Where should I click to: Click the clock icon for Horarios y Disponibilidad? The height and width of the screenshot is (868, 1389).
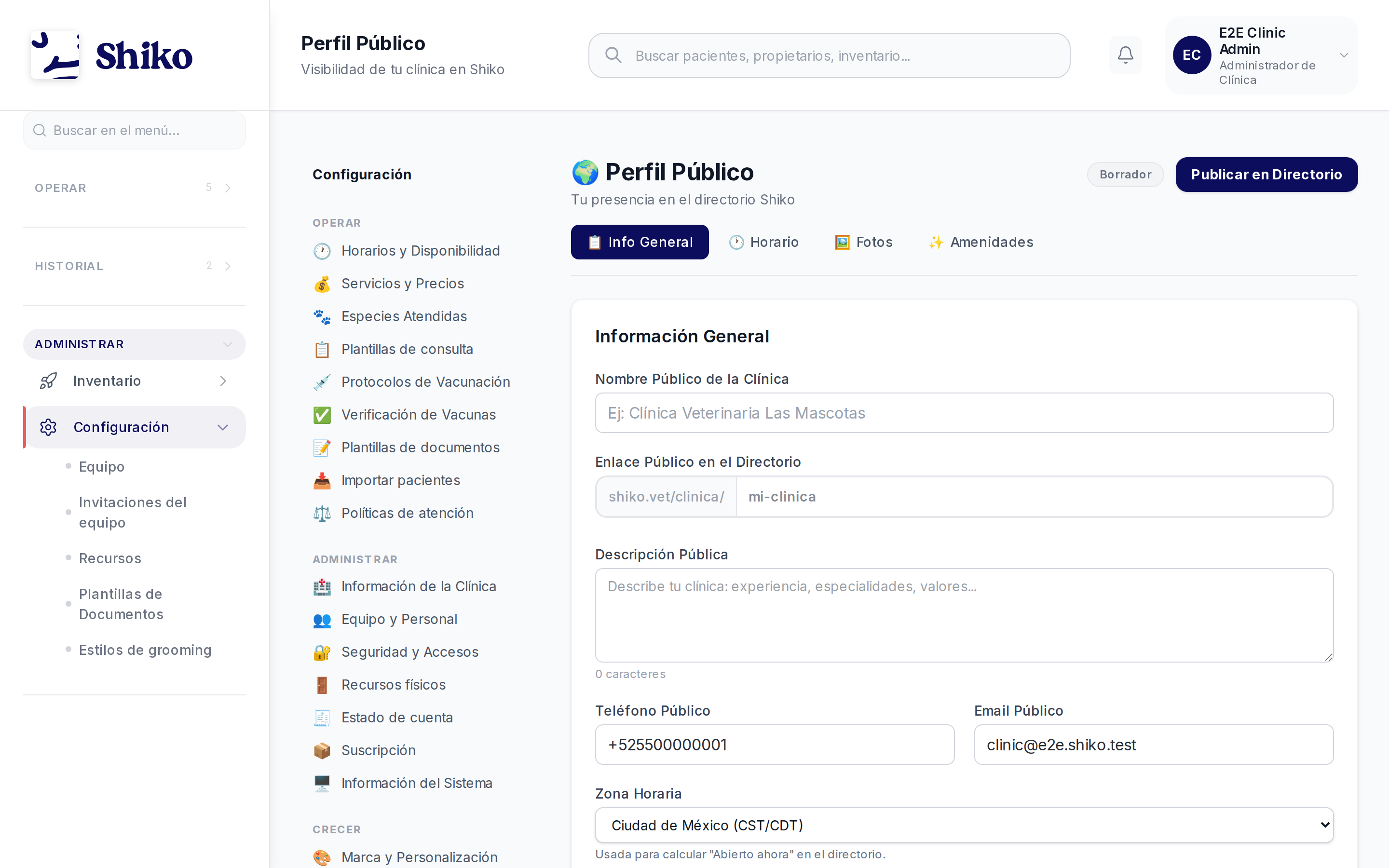point(322,251)
